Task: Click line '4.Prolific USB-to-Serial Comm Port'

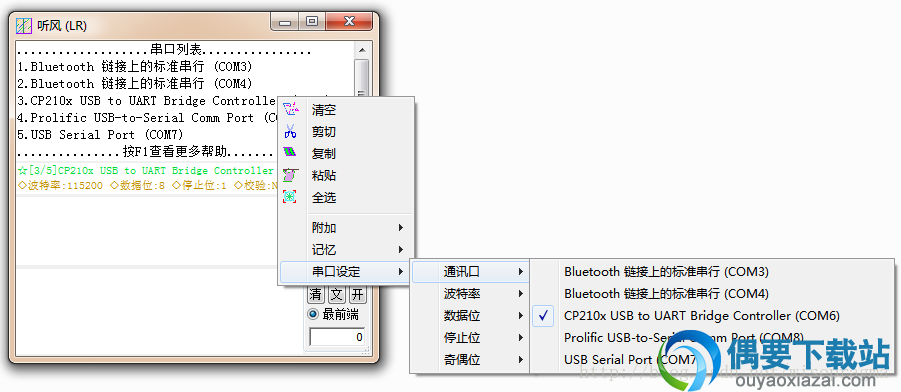Action: coord(147,118)
